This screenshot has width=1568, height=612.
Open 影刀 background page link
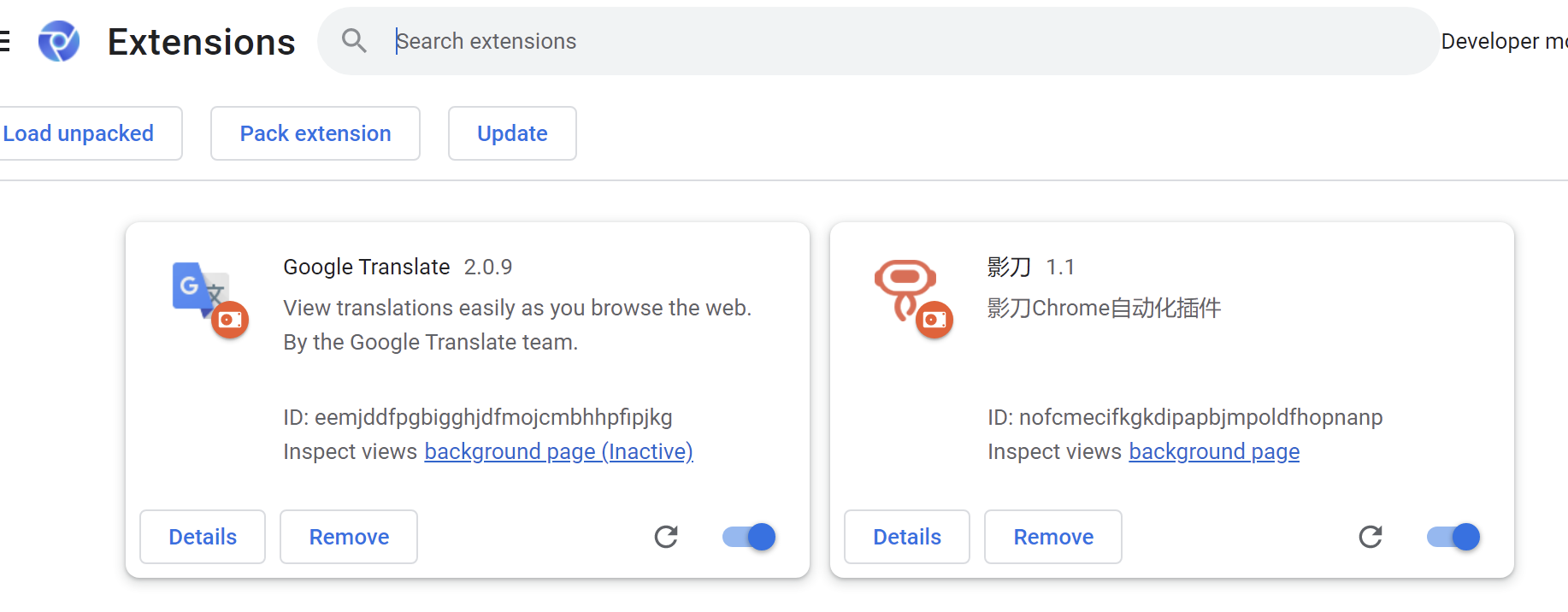1214,451
